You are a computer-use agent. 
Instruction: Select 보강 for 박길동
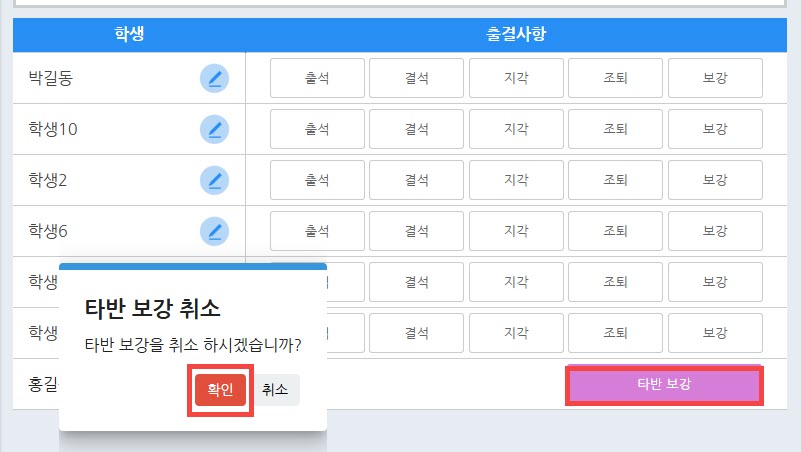715,78
